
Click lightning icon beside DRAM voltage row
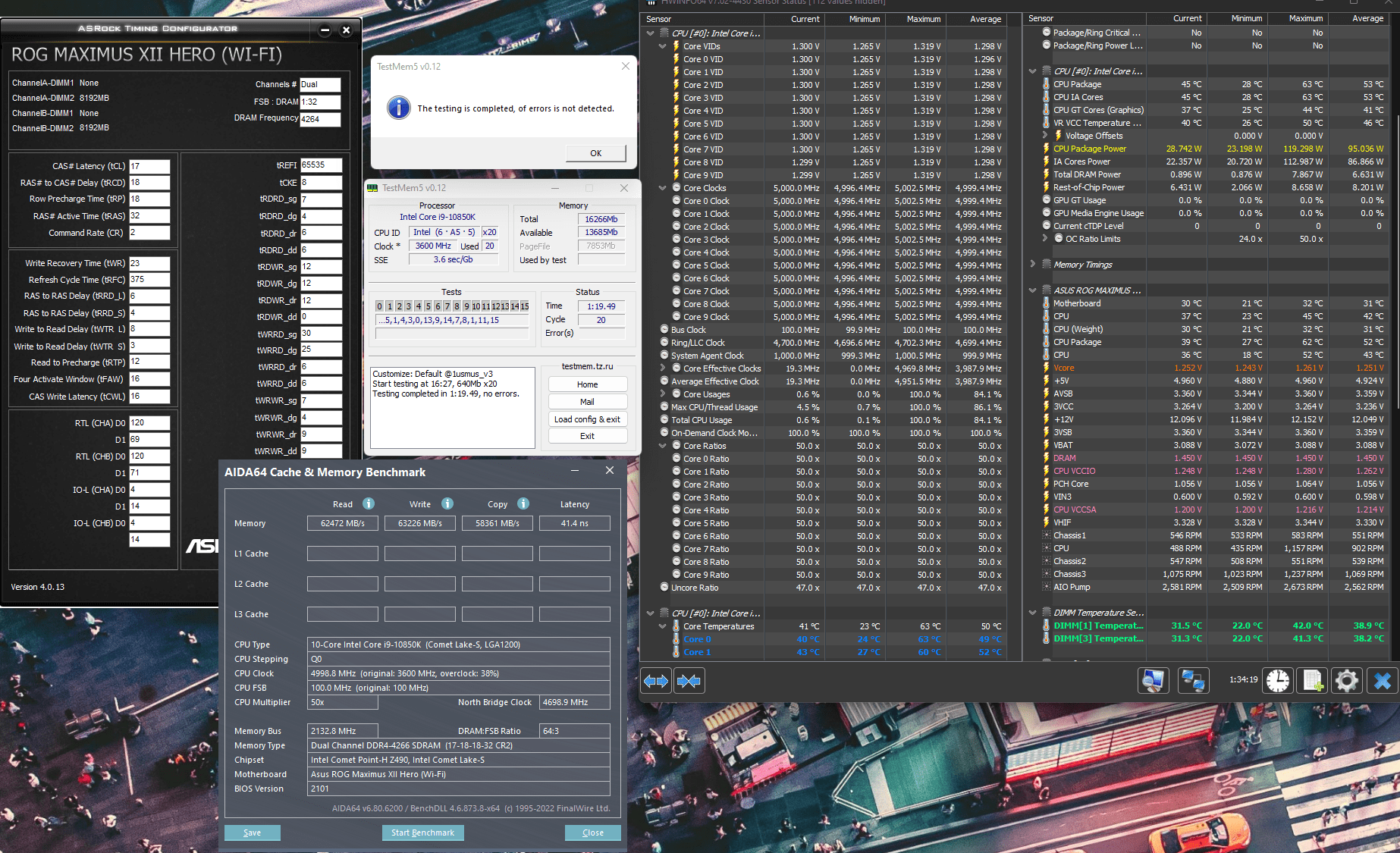click(1047, 458)
